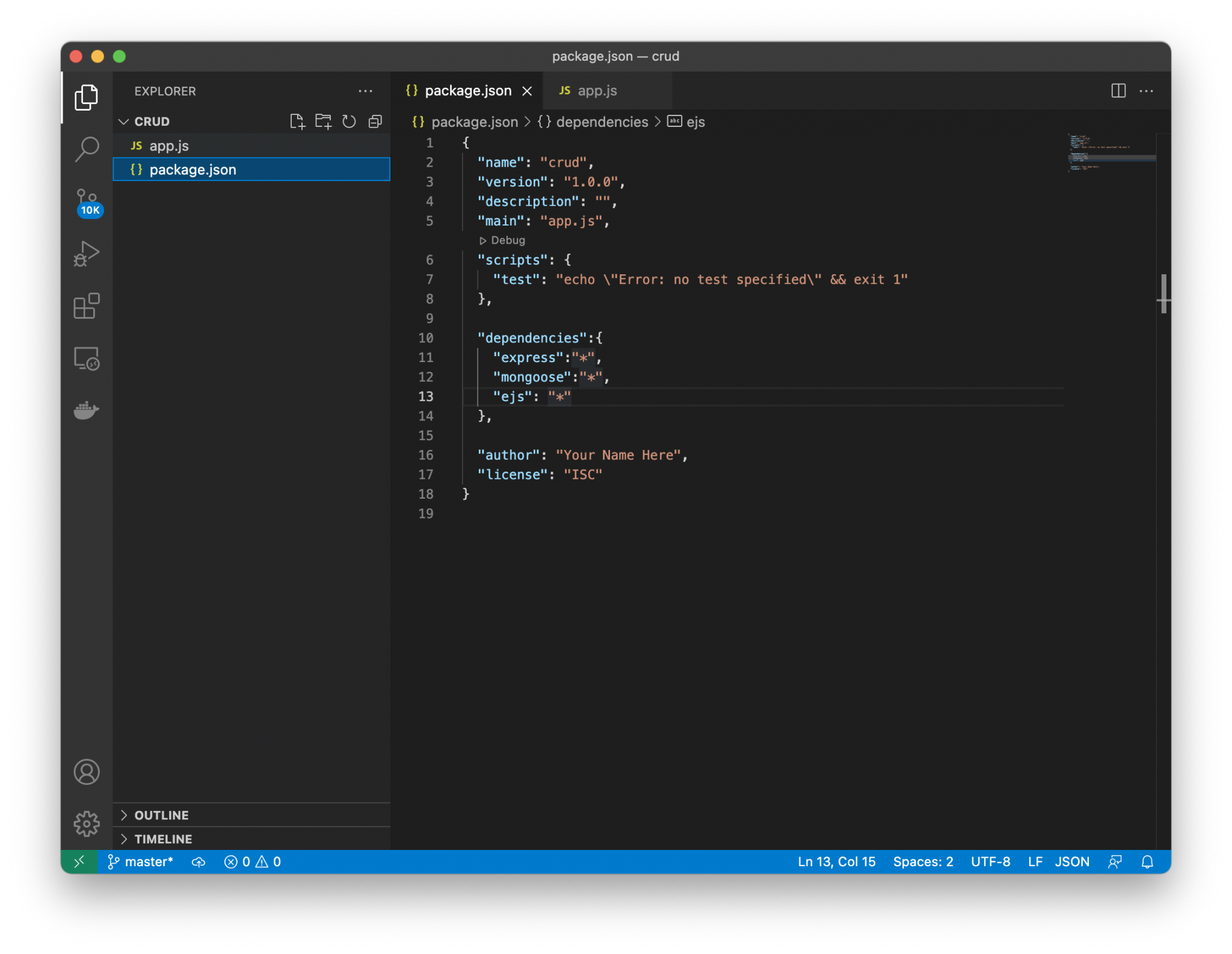Change UTF-8 file encoding
1232x954 pixels.
[x=990, y=861]
